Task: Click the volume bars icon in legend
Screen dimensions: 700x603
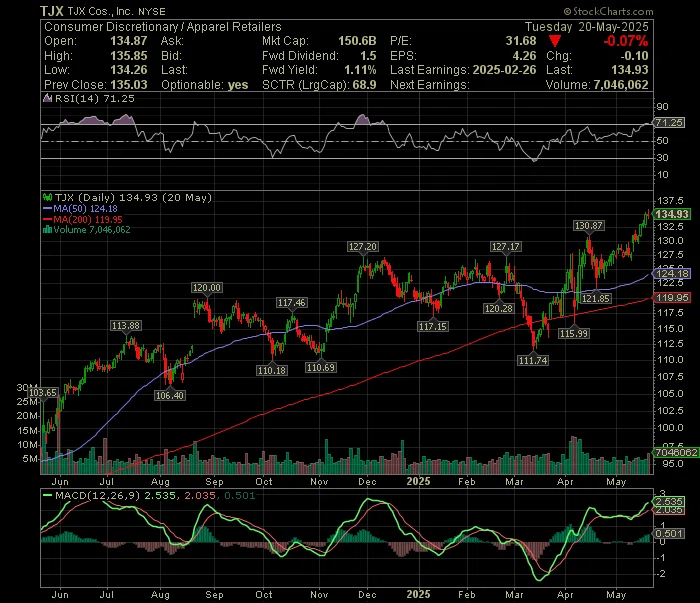Action: 47,230
